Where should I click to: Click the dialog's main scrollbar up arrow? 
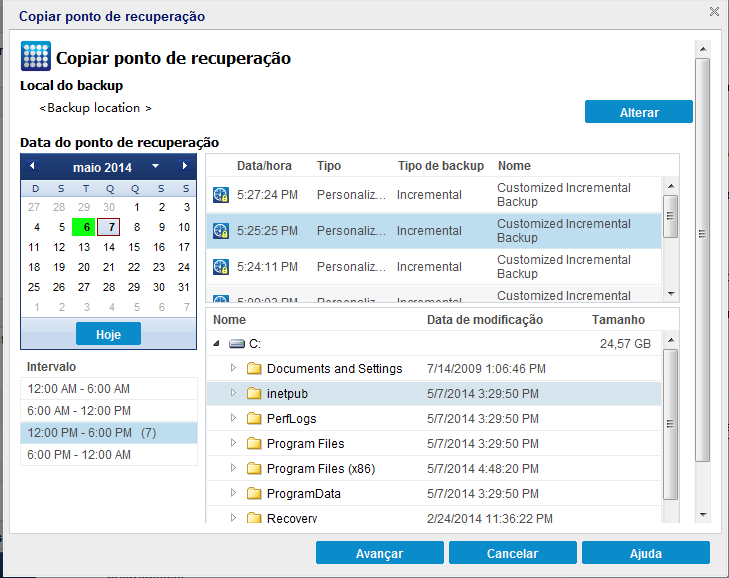point(703,49)
